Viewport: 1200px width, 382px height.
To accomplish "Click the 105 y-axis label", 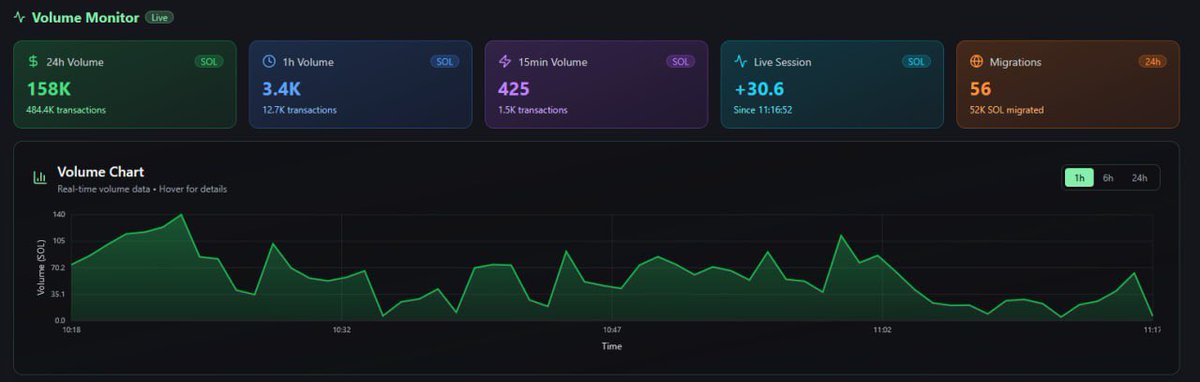I will (x=59, y=241).
